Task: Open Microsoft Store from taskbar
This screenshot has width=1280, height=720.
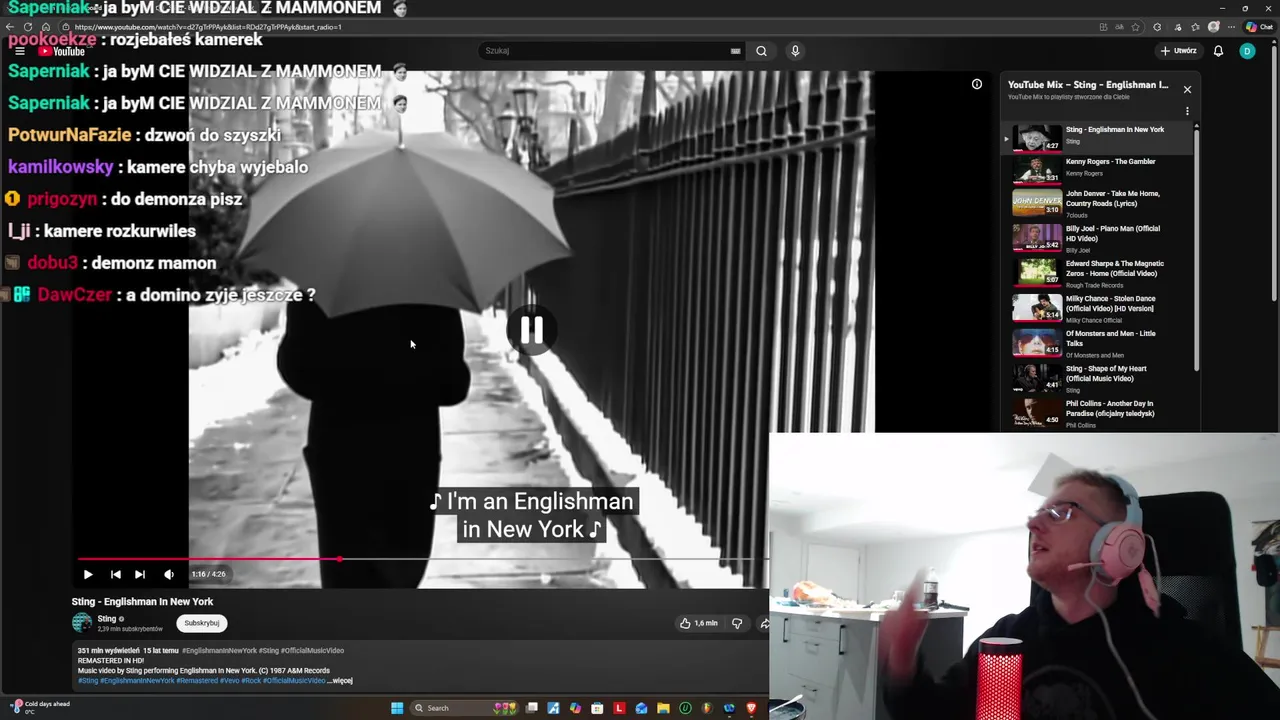Action: [597, 708]
